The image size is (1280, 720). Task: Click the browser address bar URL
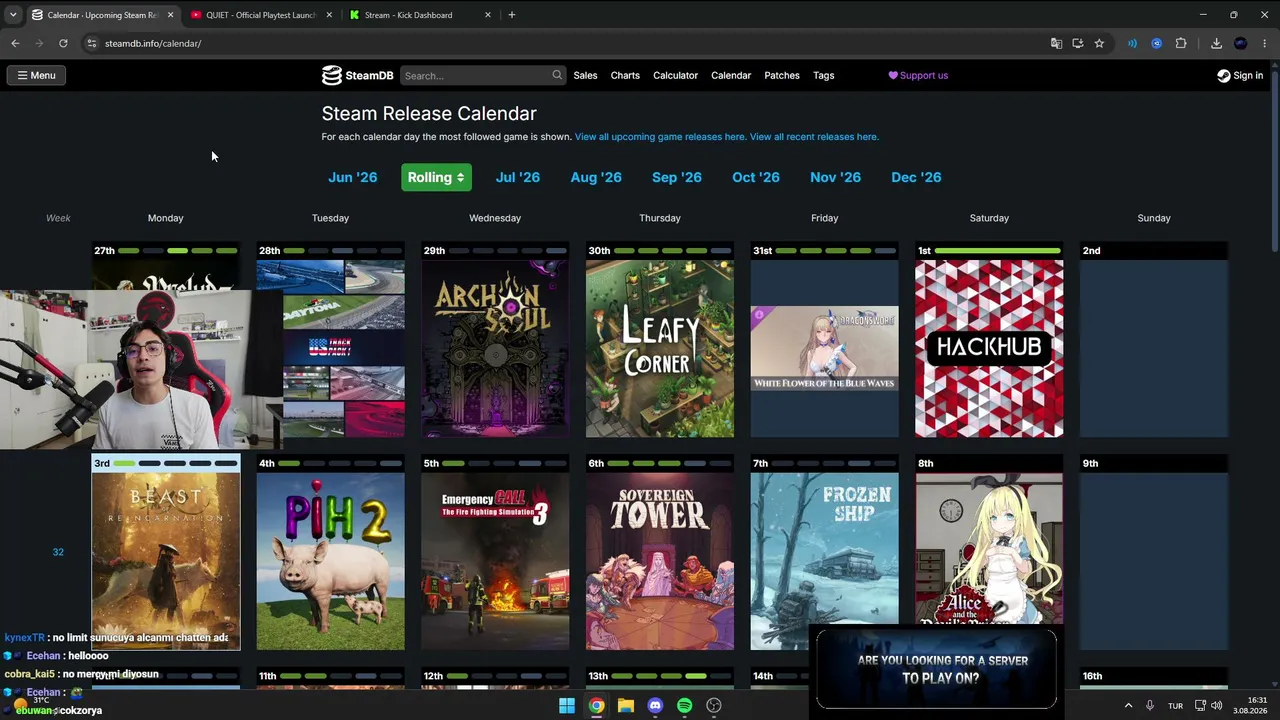153,43
